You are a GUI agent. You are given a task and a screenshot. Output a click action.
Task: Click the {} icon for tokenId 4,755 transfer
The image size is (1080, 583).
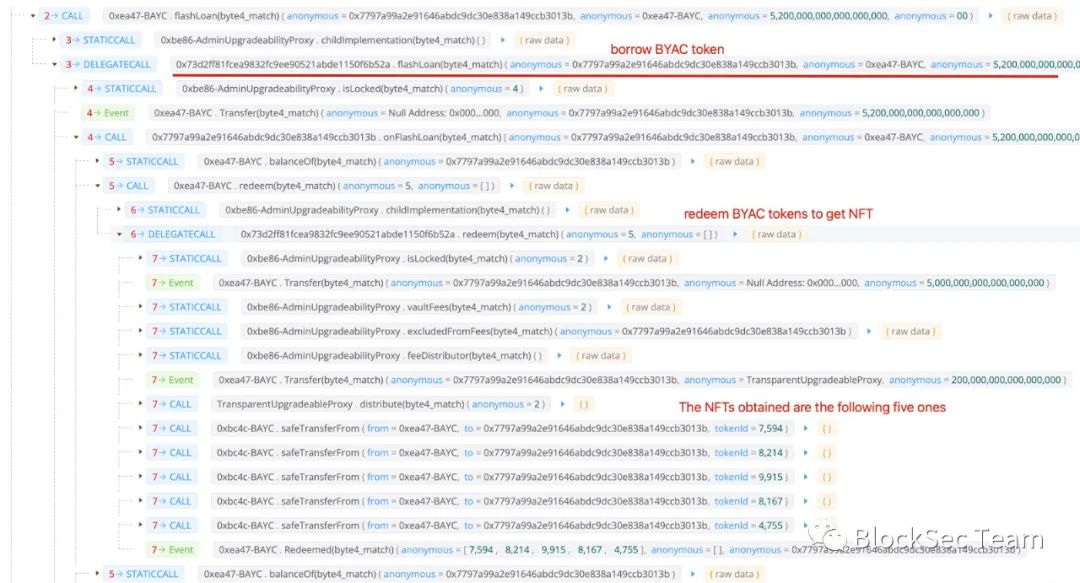[x=827, y=525]
